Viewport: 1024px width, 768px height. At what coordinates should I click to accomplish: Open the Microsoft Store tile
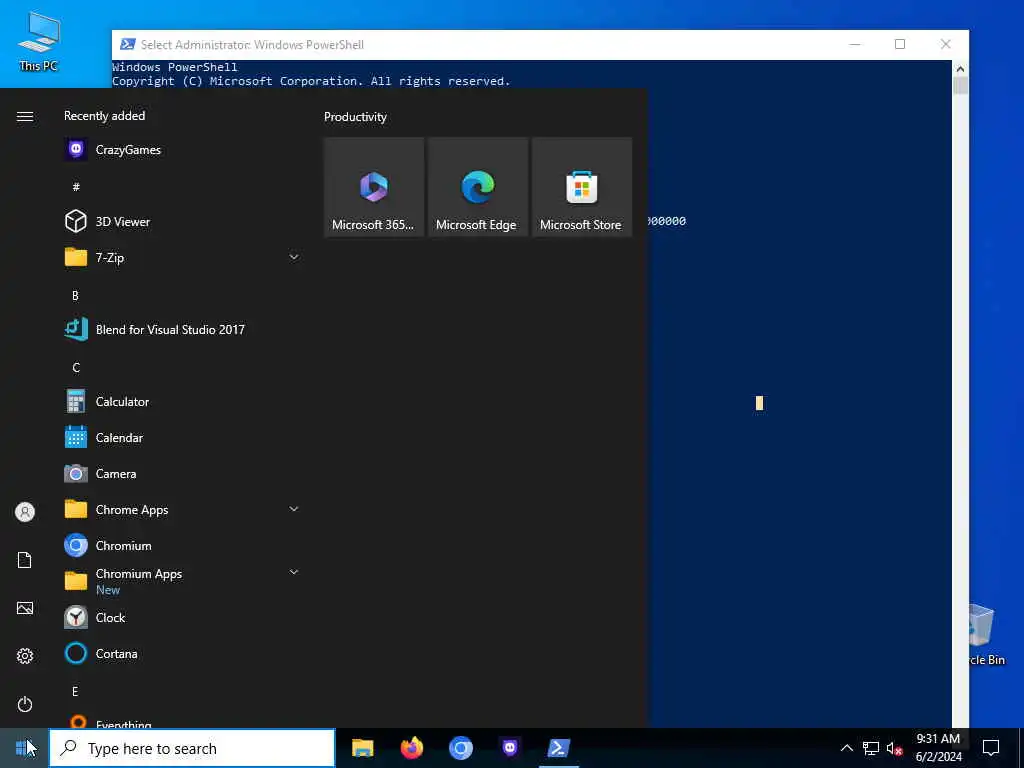pyautogui.click(x=582, y=187)
